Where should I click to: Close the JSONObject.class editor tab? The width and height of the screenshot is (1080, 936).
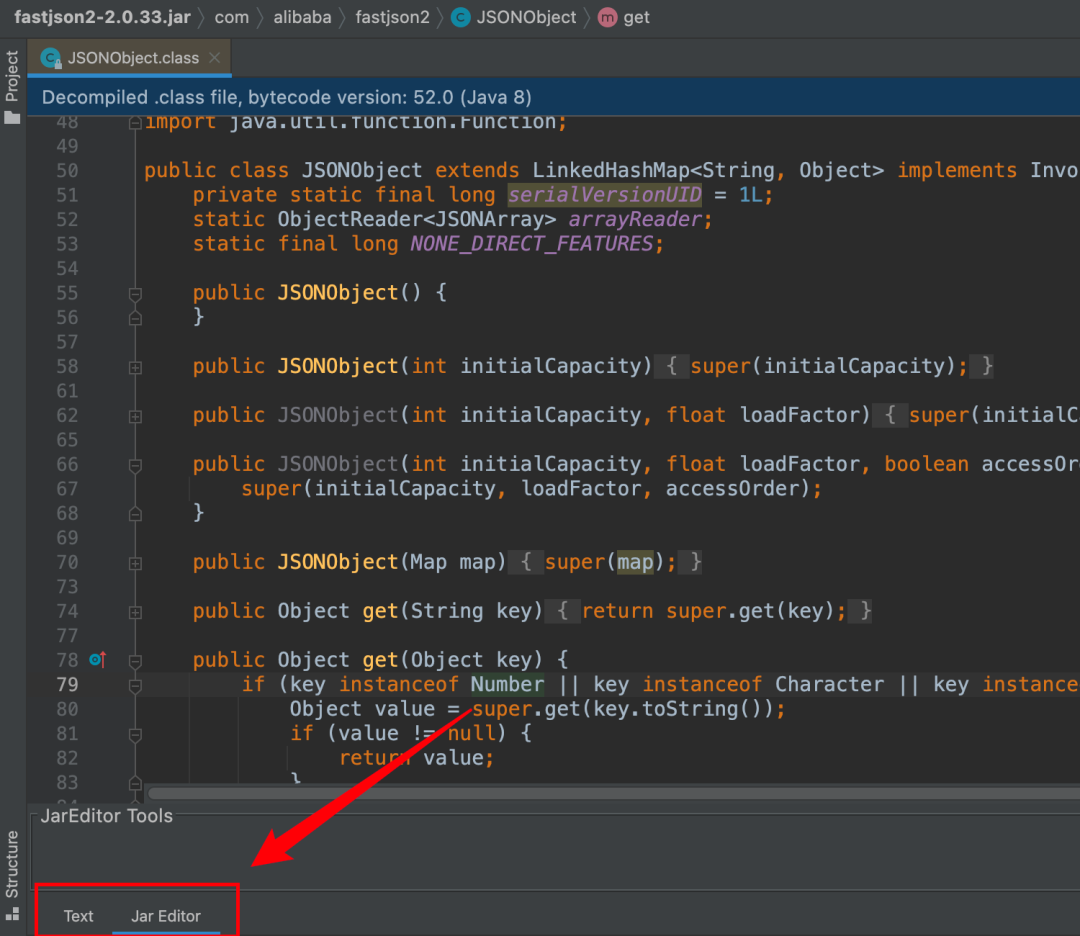(215, 58)
